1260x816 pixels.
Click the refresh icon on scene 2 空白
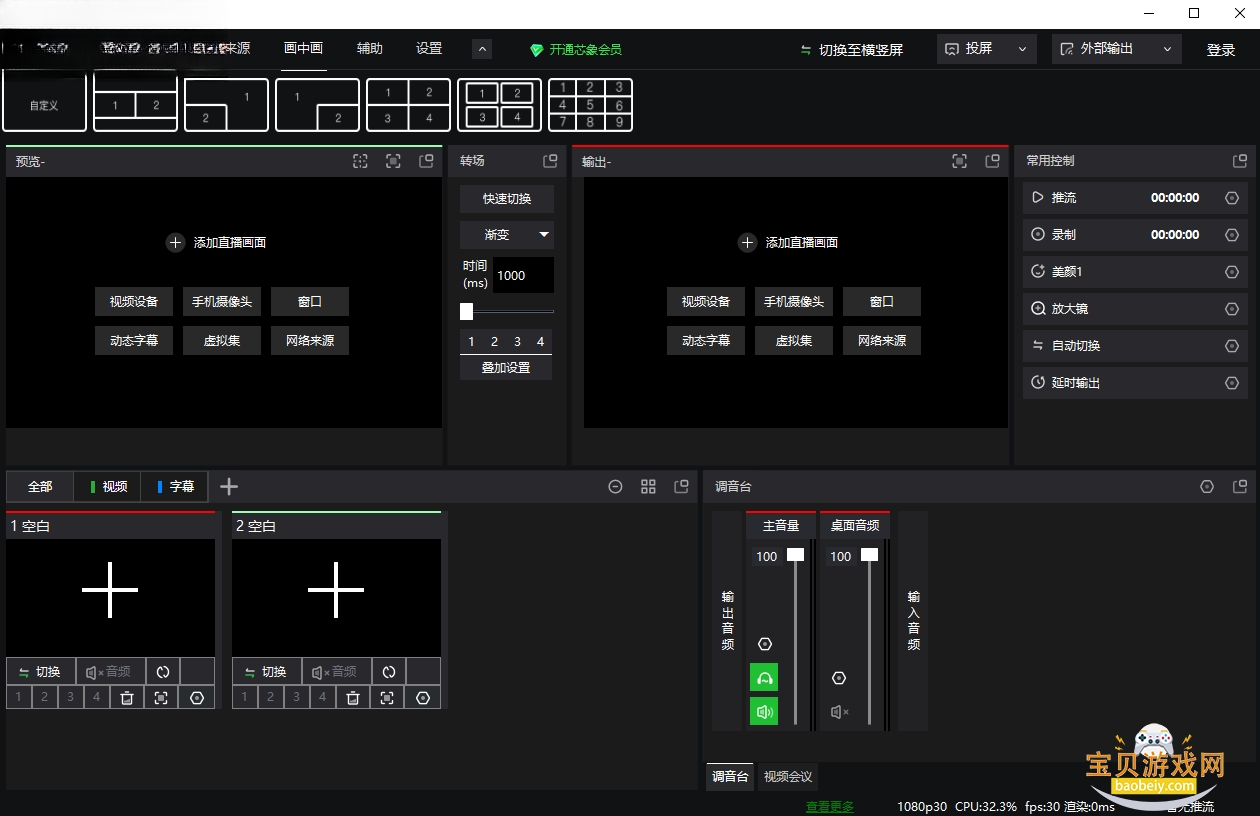pos(389,672)
